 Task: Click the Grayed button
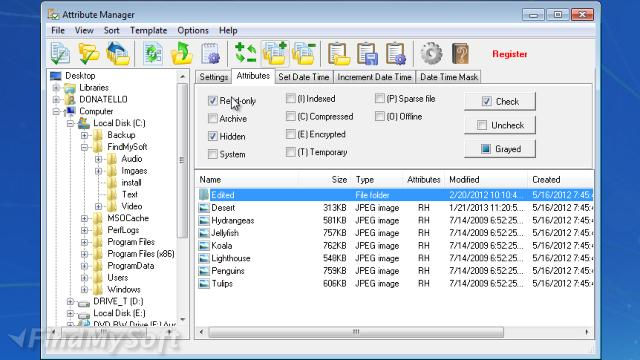point(500,149)
